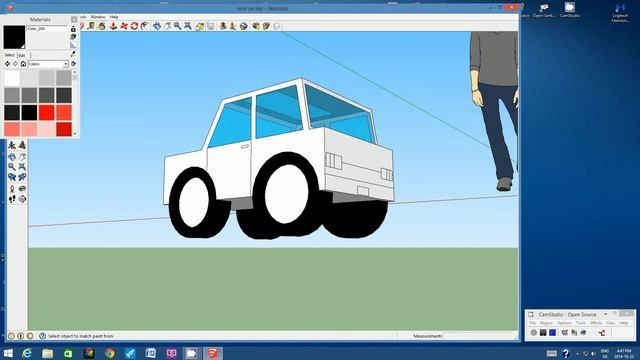Select the Paint Bucket tool in top toolbar
The width and height of the screenshot is (640, 360).
(x=102, y=26)
